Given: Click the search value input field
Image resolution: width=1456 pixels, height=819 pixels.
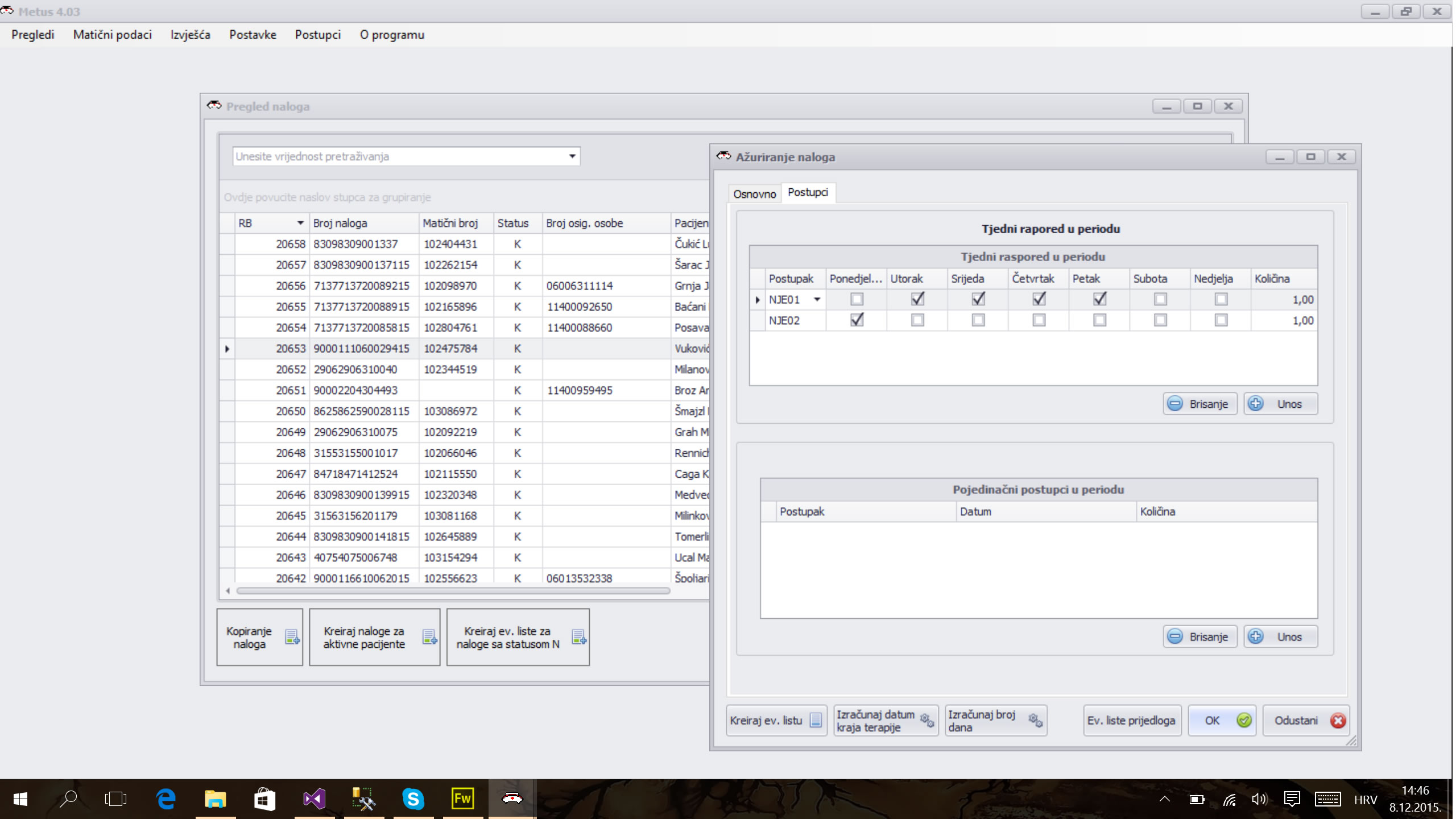Looking at the screenshot, I should (x=398, y=156).
